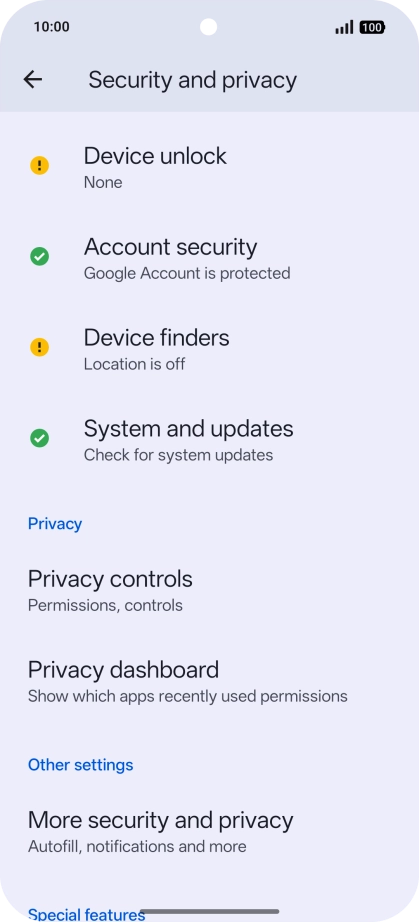This screenshot has height=922, width=419.
Task: Open Privacy dashboard
Action: [209, 680]
